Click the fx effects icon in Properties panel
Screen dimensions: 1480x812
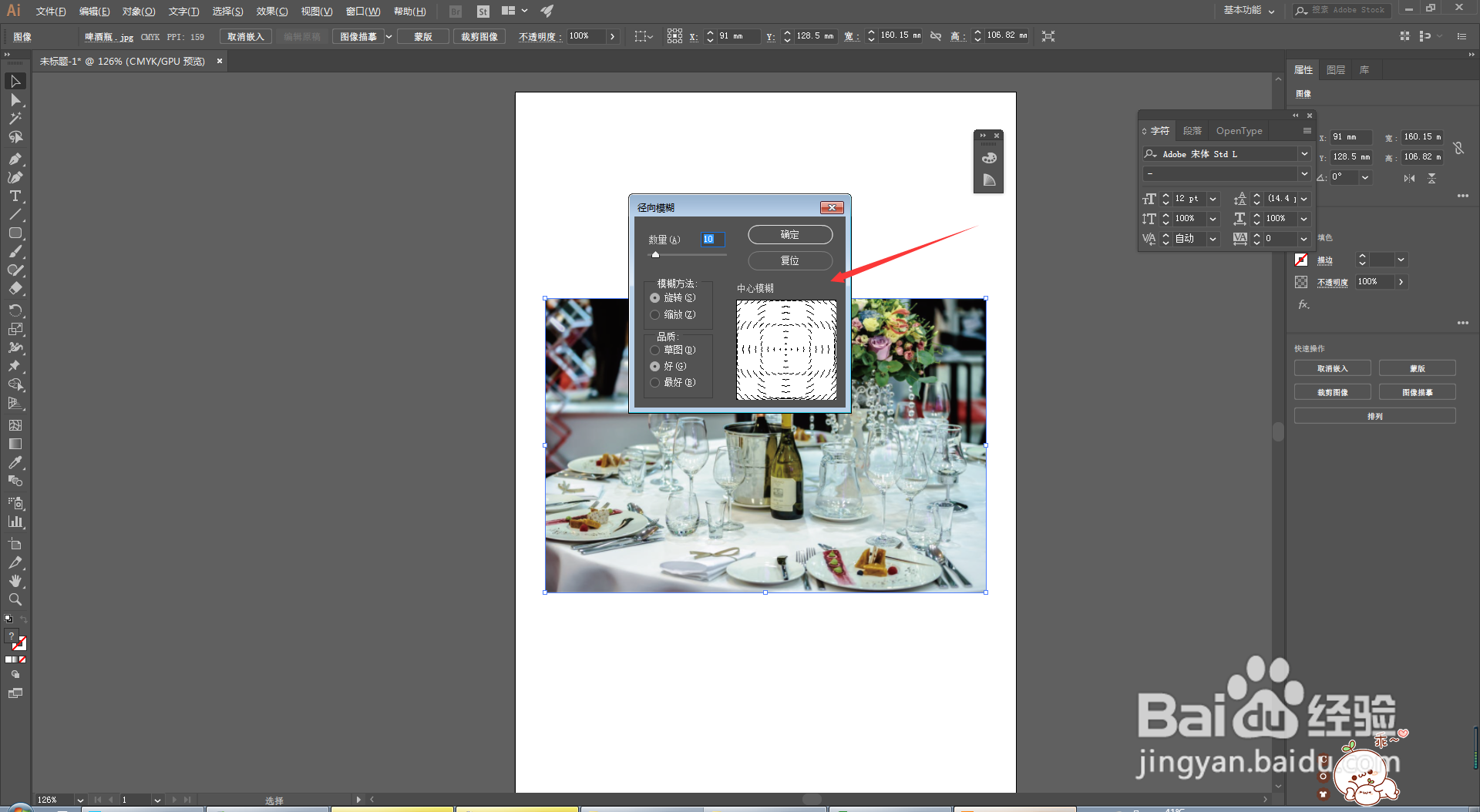(x=1303, y=304)
